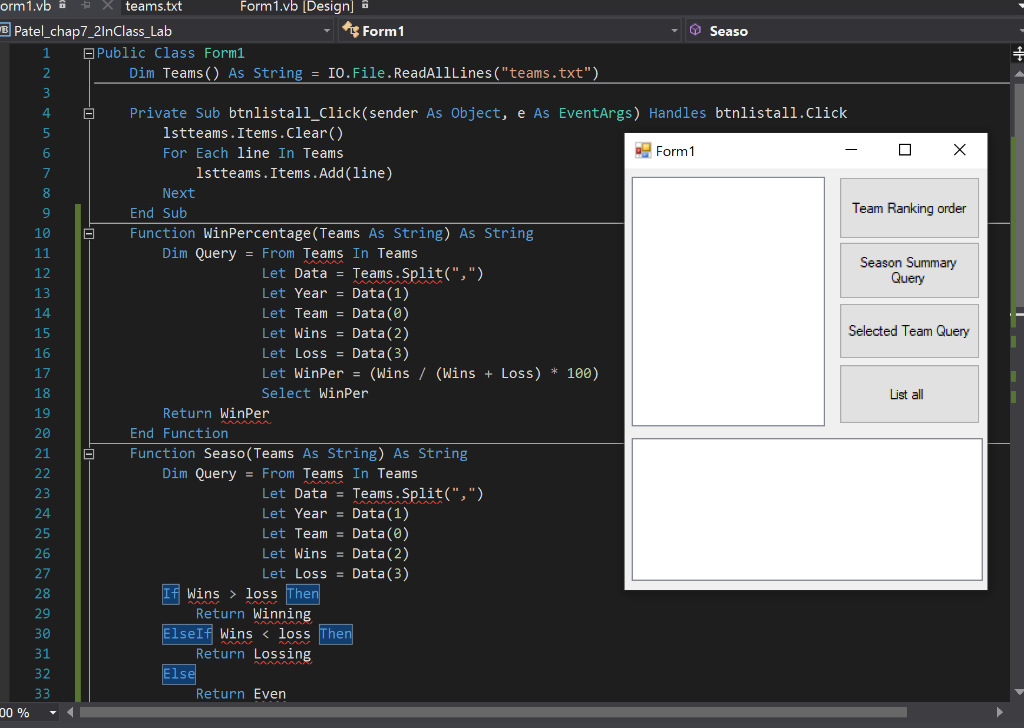The image size is (1024, 728).
Task: Click the method icon beside Seaso in navigation bar
Action: point(696,30)
